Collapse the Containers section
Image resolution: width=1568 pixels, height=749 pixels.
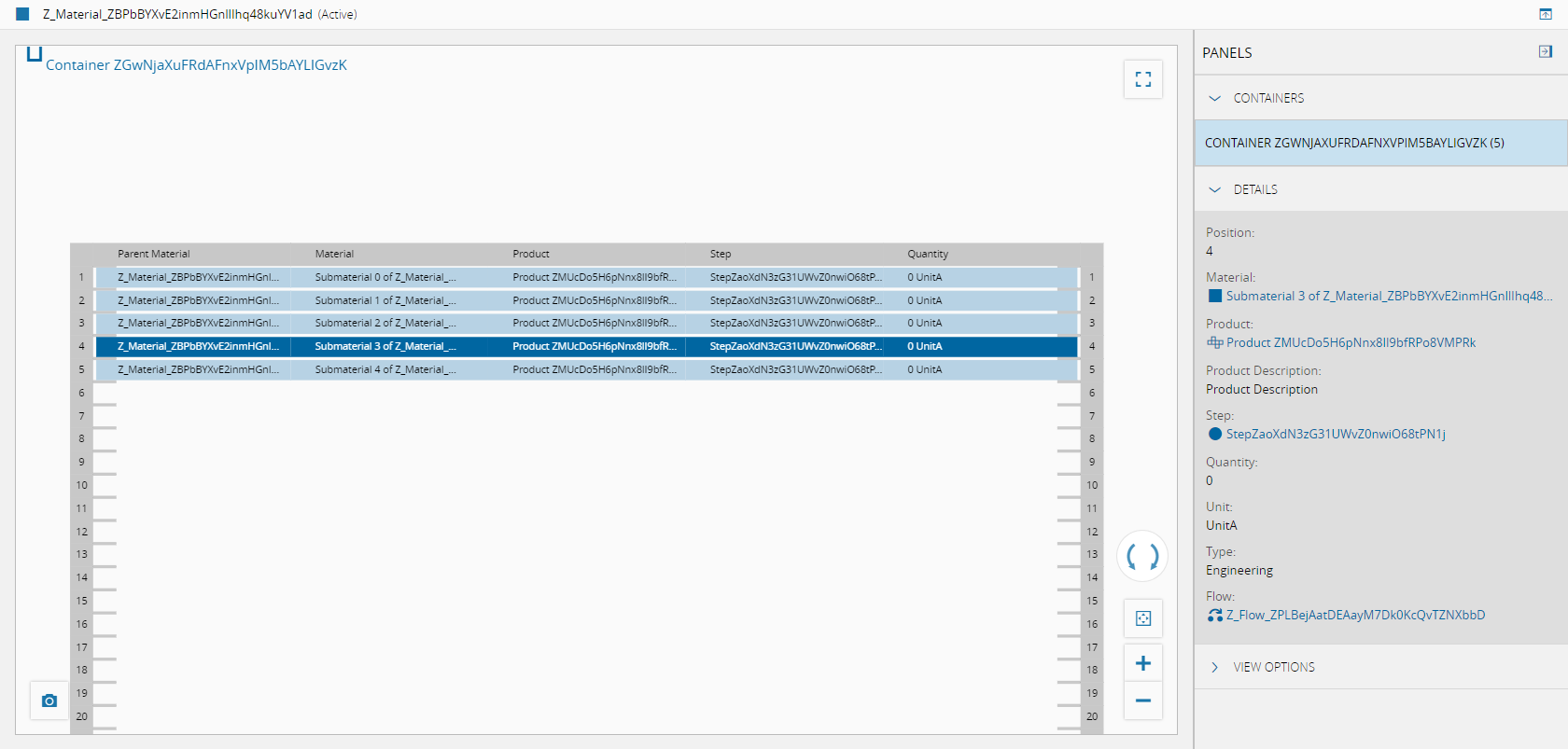(x=1214, y=98)
